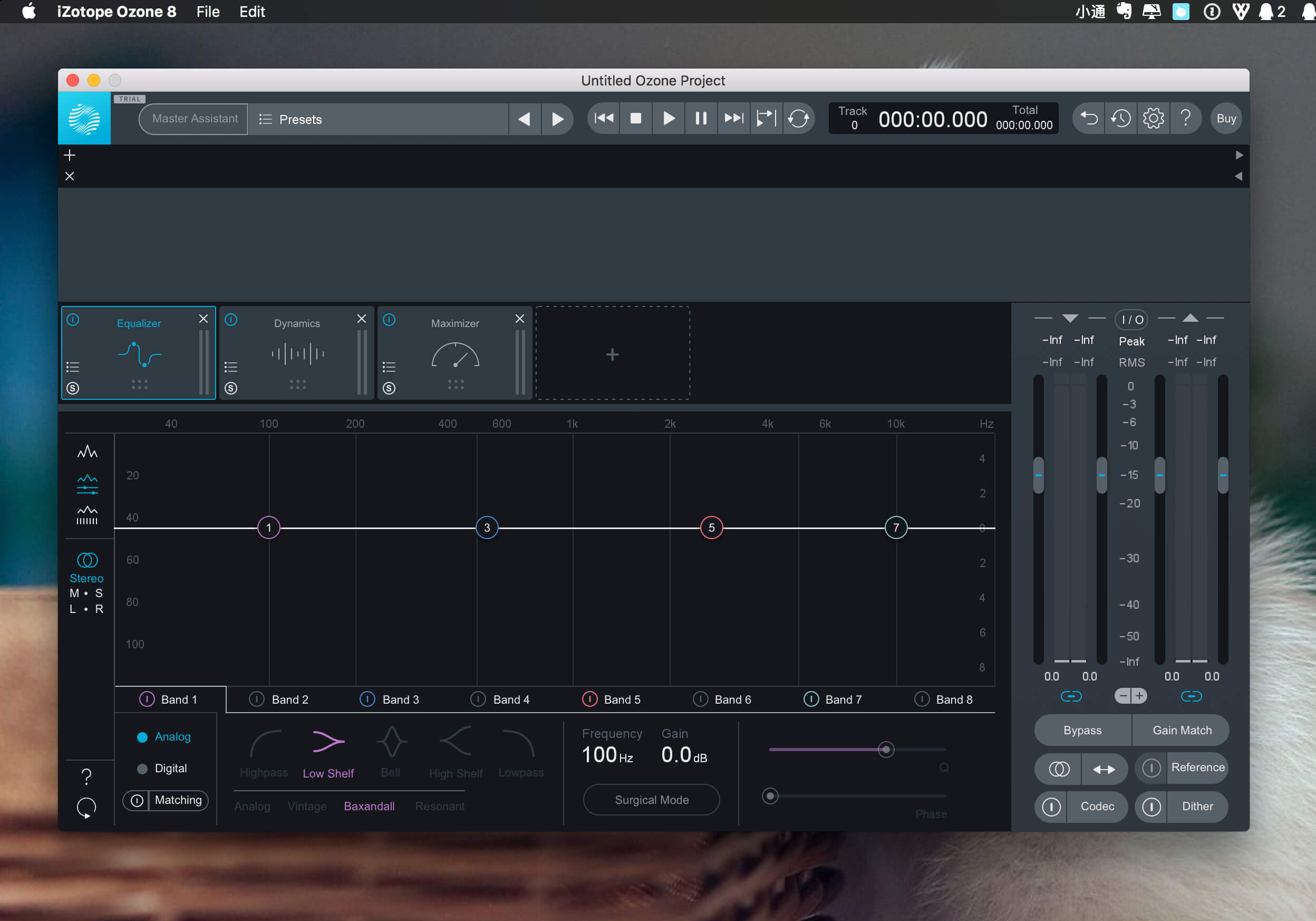Open Dynamics module preset list
1316x921 pixels.
231,367
